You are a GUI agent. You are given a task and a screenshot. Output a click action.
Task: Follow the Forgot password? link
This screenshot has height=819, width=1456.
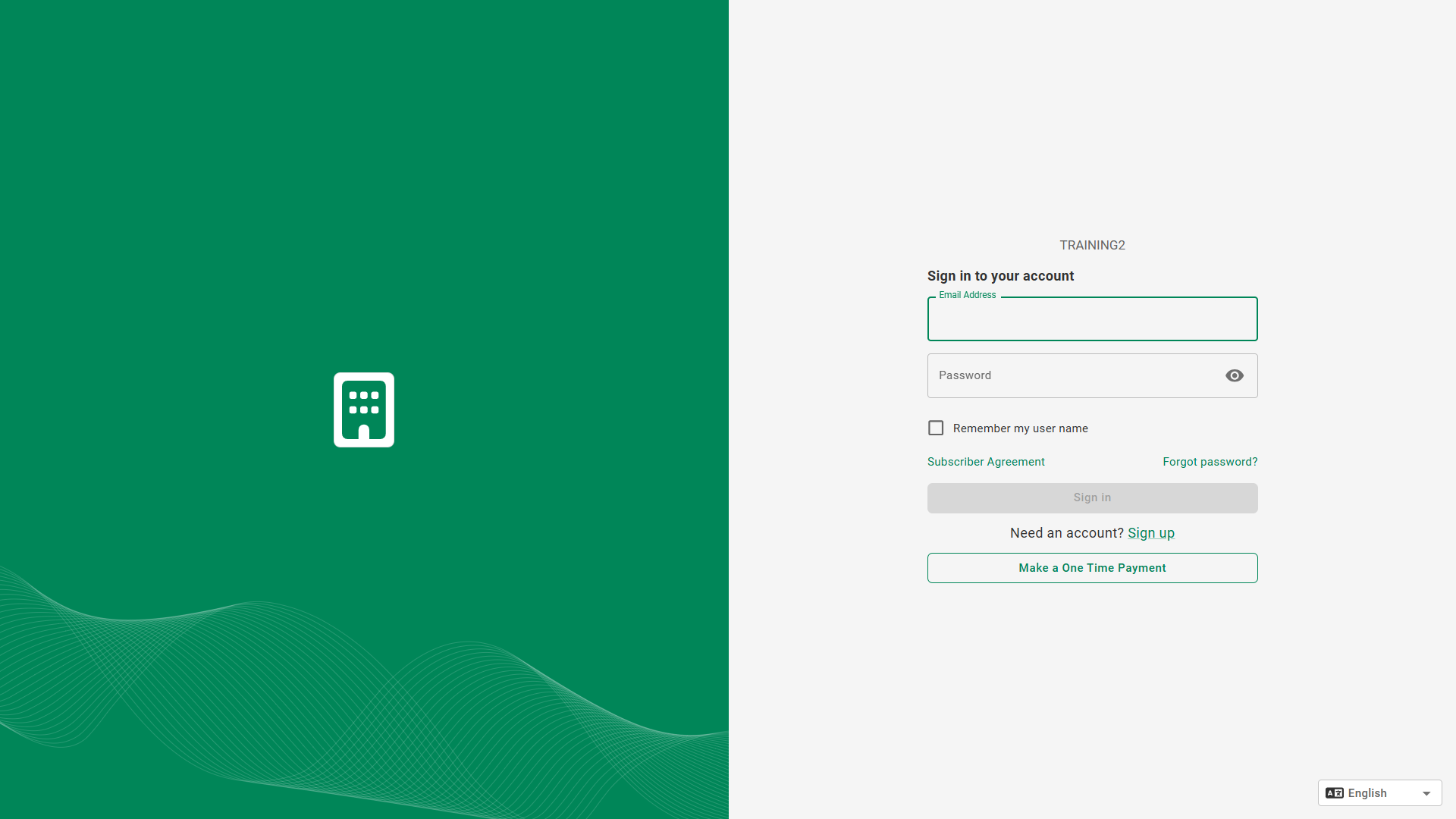point(1210,462)
